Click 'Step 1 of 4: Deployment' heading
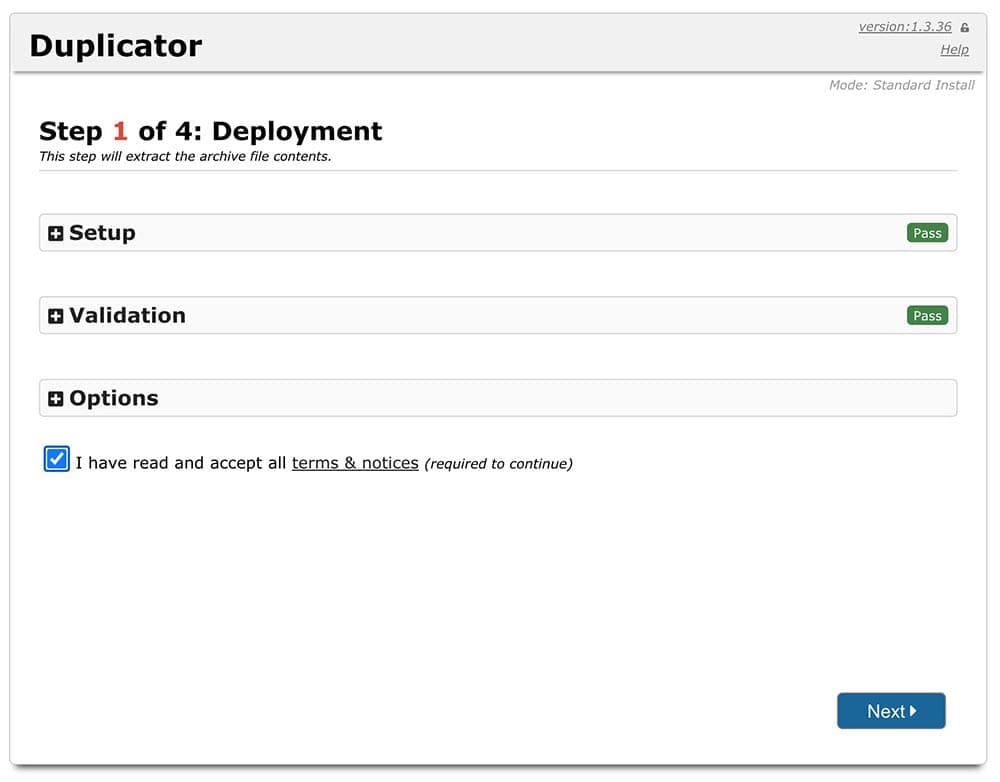1000x782 pixels. click(x=210, y=131)
